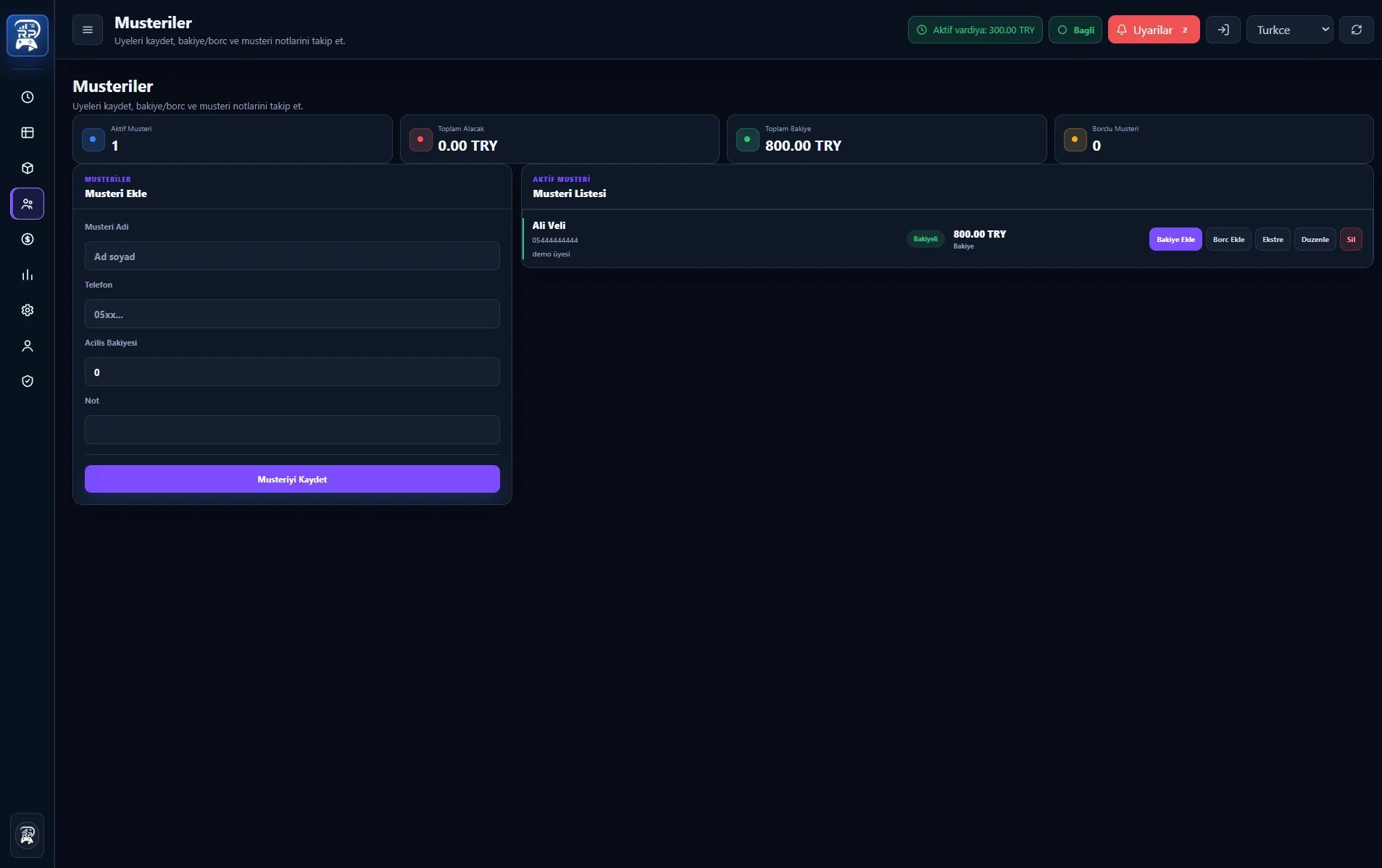Toggle the hamburger menu button
Screen dimensions: 1382x868
(88, 30)
